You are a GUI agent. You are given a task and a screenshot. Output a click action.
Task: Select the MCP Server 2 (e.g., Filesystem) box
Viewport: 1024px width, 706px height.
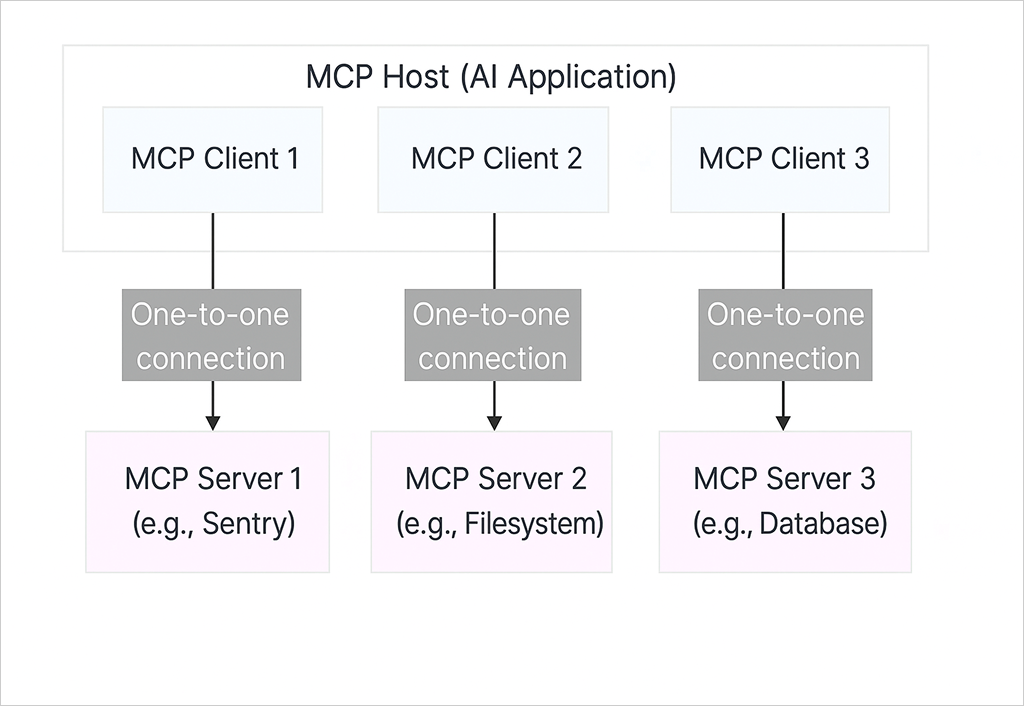click(x=492, y=502)
